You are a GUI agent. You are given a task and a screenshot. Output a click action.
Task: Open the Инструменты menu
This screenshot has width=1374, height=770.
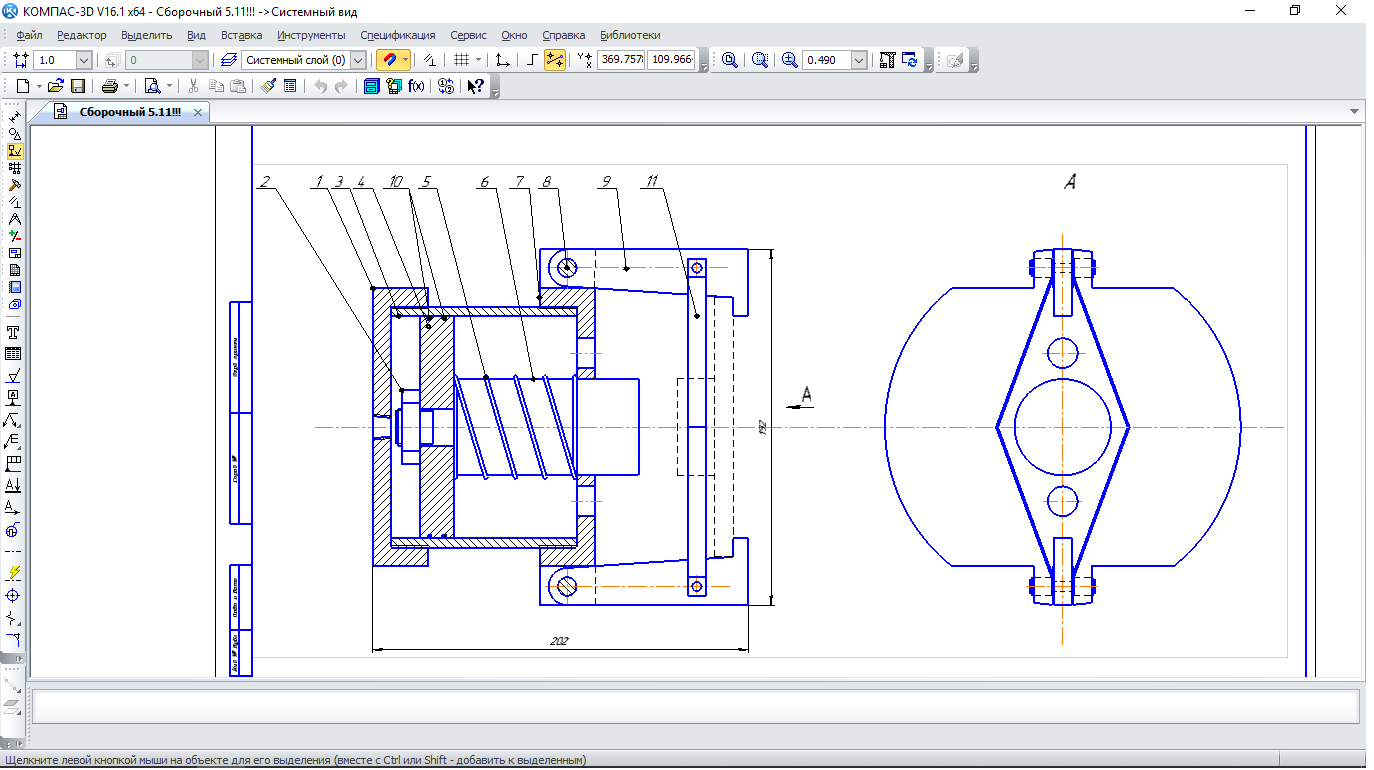[311, 35]
